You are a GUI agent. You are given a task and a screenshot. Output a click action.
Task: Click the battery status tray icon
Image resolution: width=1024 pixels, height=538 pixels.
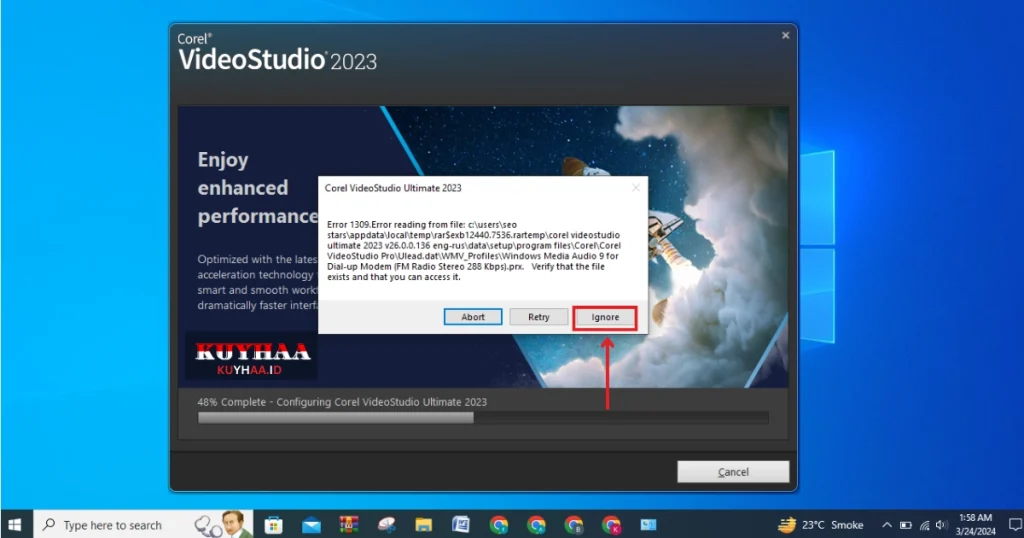point(905,525)
